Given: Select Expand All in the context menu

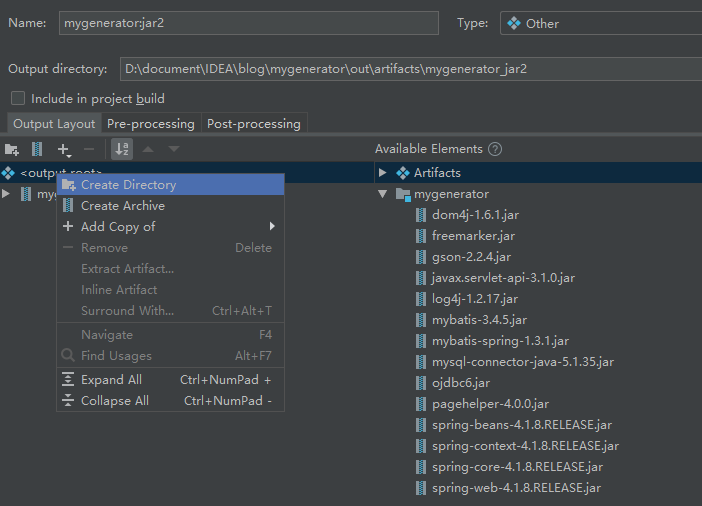Looking at the screenshot, I should 111,380.
